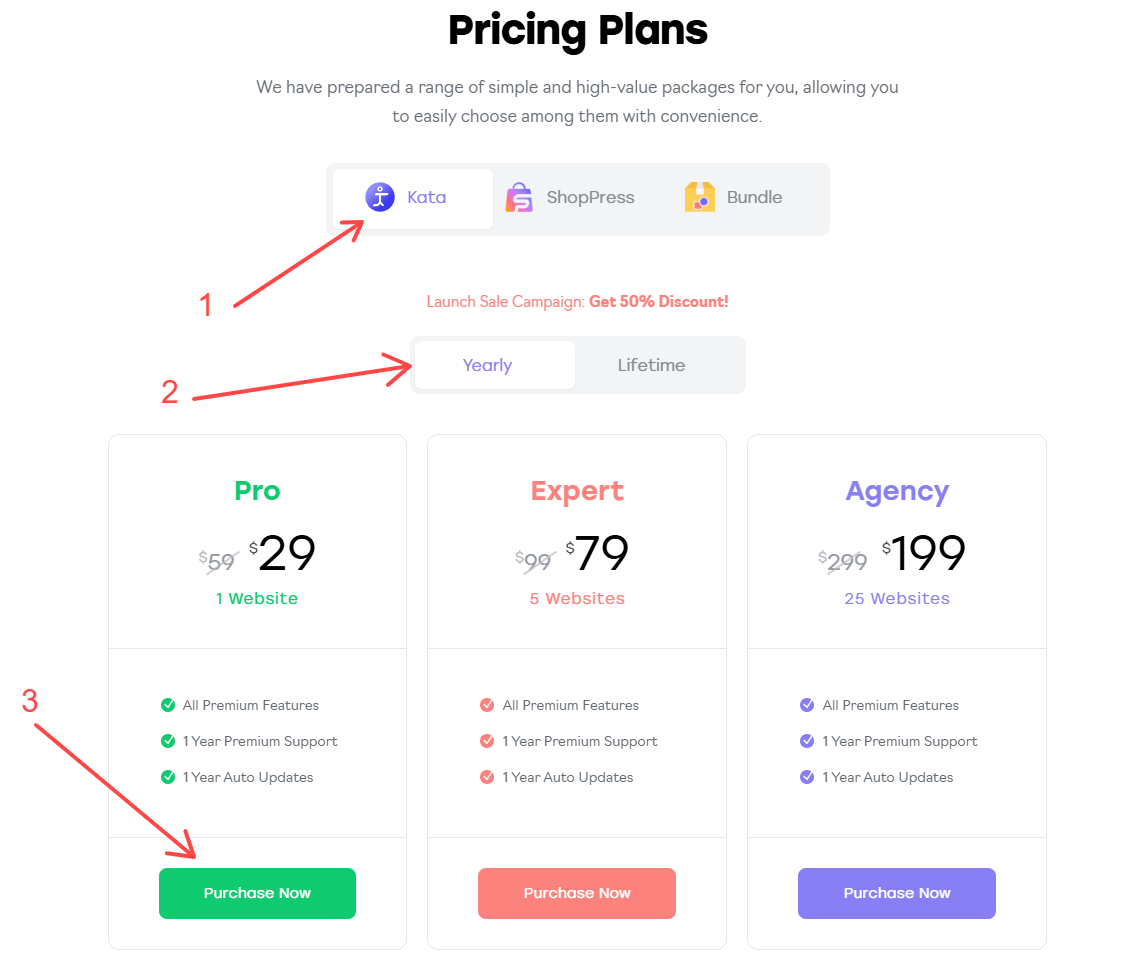
Task: Click purple checkmark beside Agency 1 Year Auto Updates
Action: [x=807, y=776]
